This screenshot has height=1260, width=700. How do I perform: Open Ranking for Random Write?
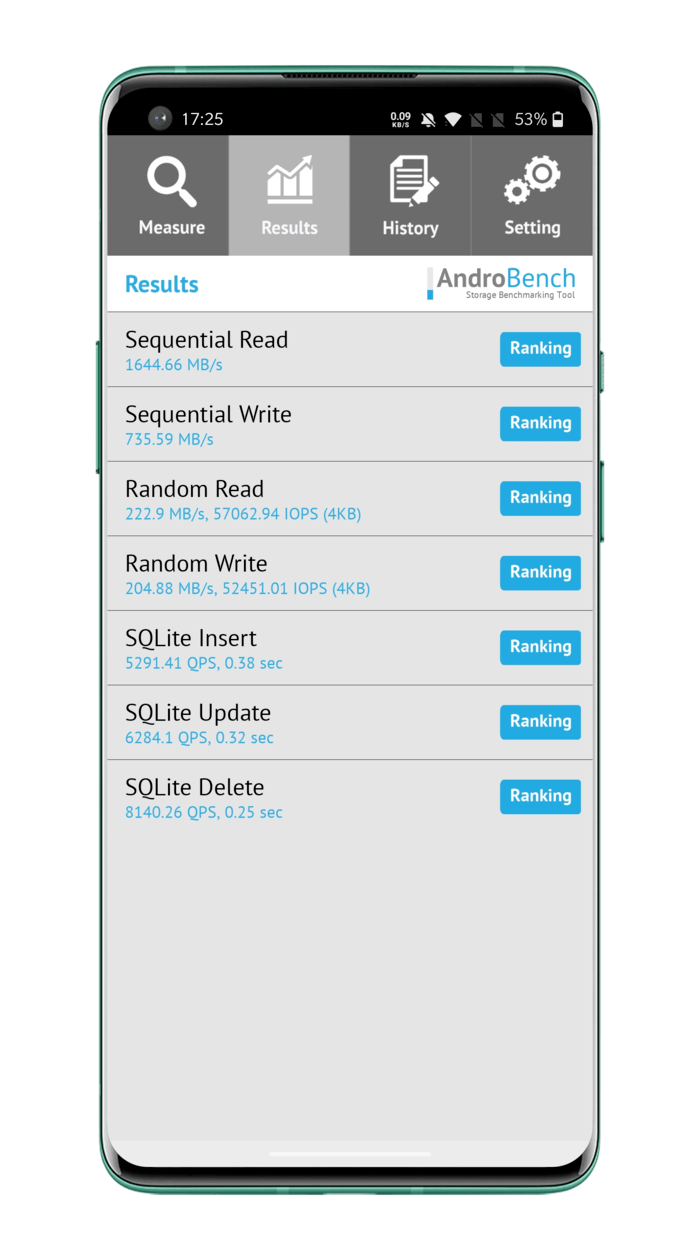540,572
